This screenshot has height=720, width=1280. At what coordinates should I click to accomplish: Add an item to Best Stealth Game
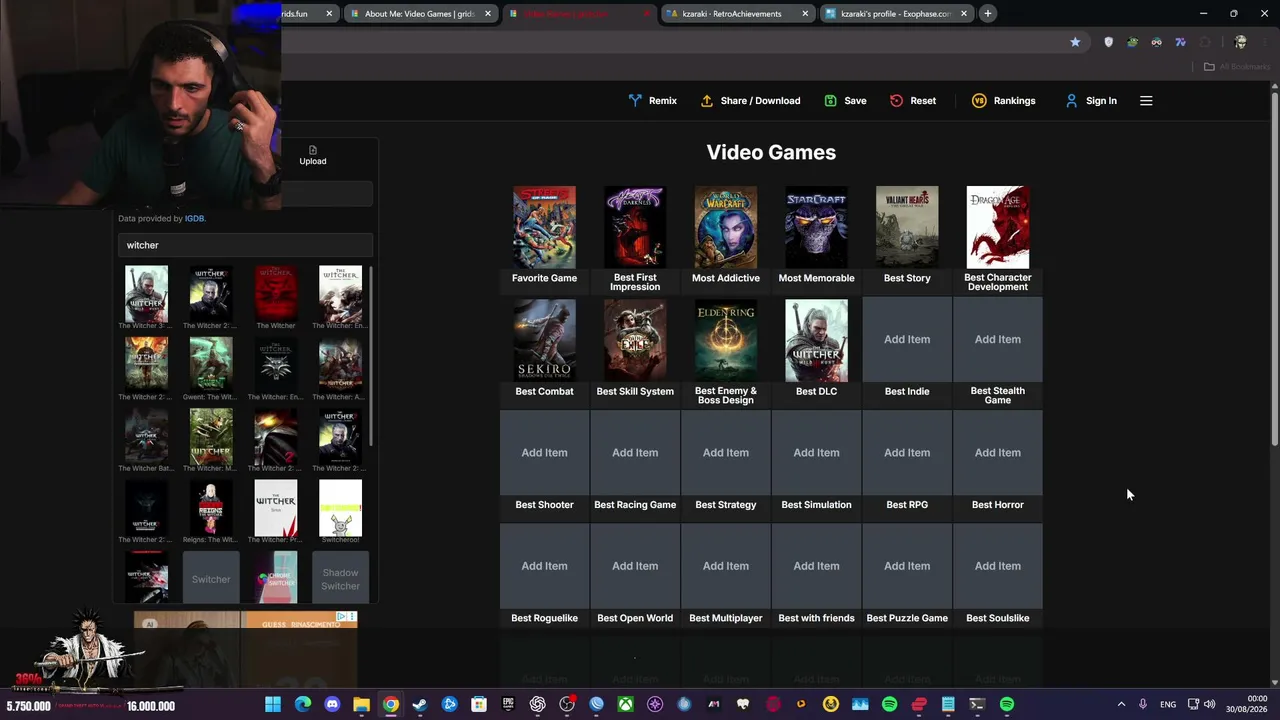pyautogui.click(x=998, y=340)
